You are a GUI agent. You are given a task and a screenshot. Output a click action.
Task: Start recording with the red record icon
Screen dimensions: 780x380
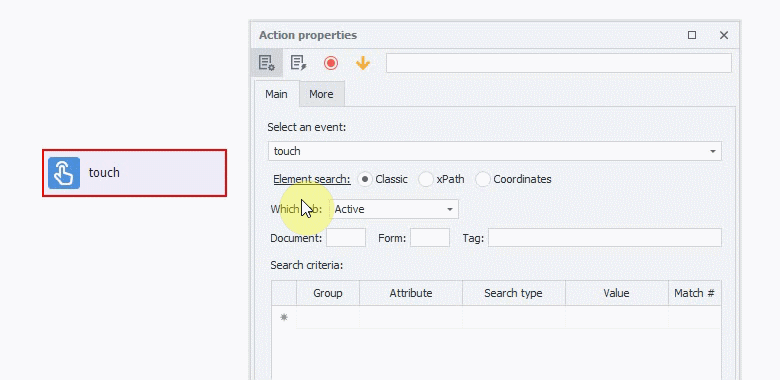pos(331,63)
